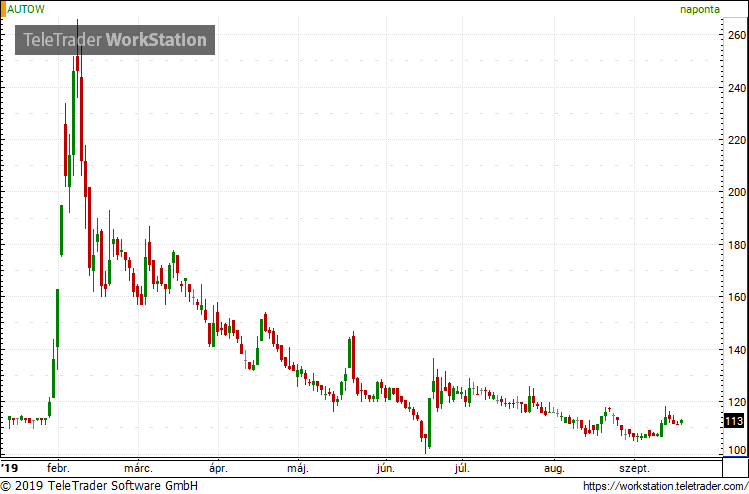Click the 260 price axis label

[x=735, y=35]
